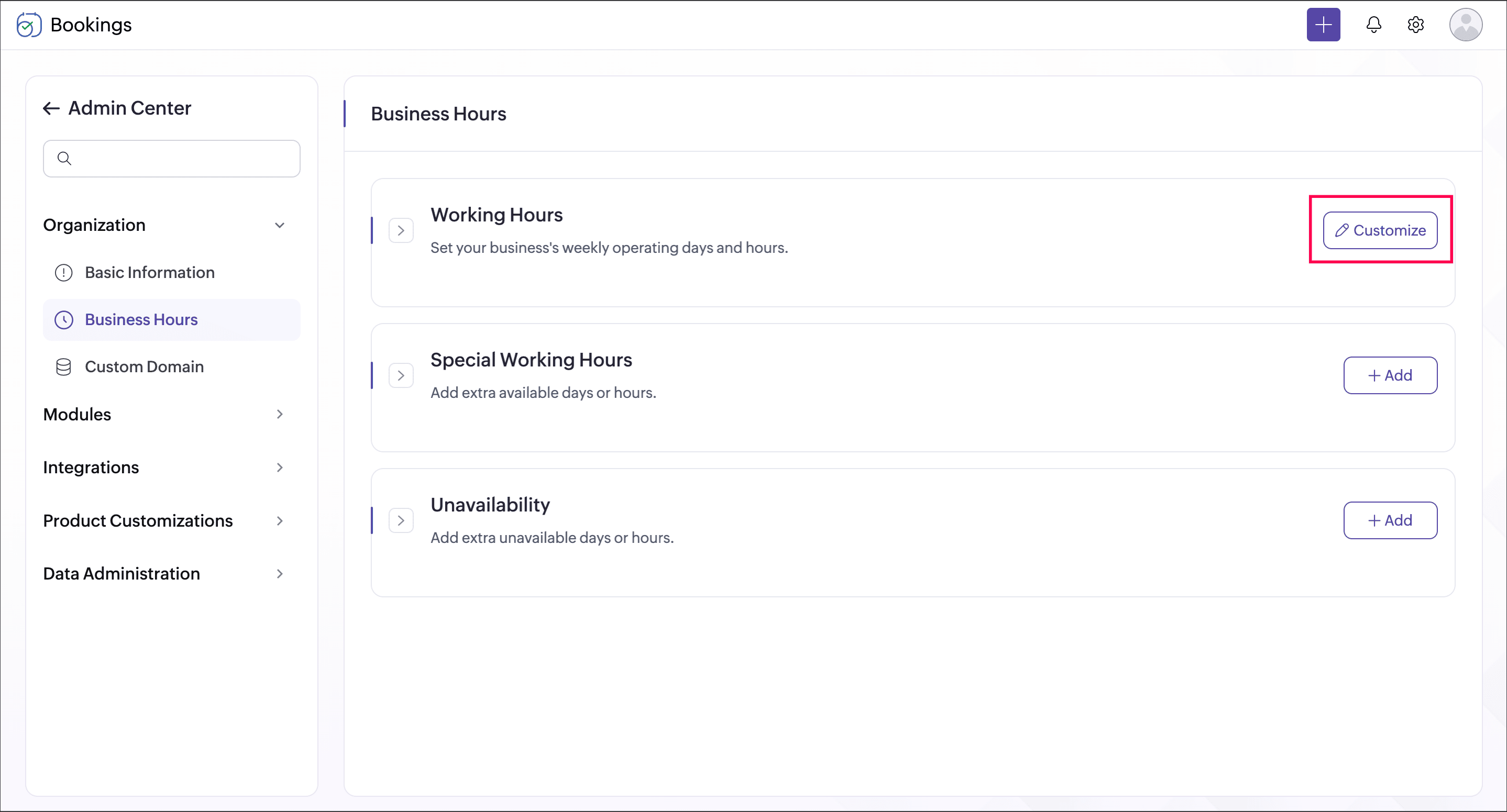This screenshot has height=812, width=1507.
Task: Click the Business Hours page heading
Action: tap(439, 114)
